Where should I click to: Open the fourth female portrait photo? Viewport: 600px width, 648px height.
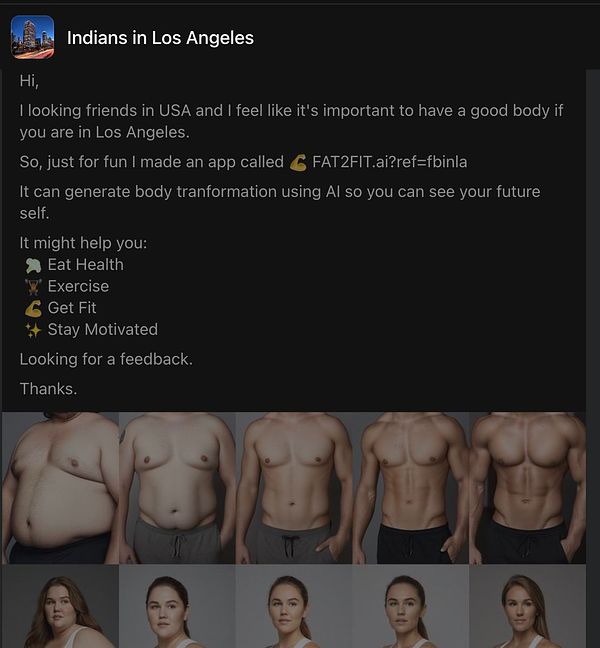pyautogui.click(x=411, y=607)
